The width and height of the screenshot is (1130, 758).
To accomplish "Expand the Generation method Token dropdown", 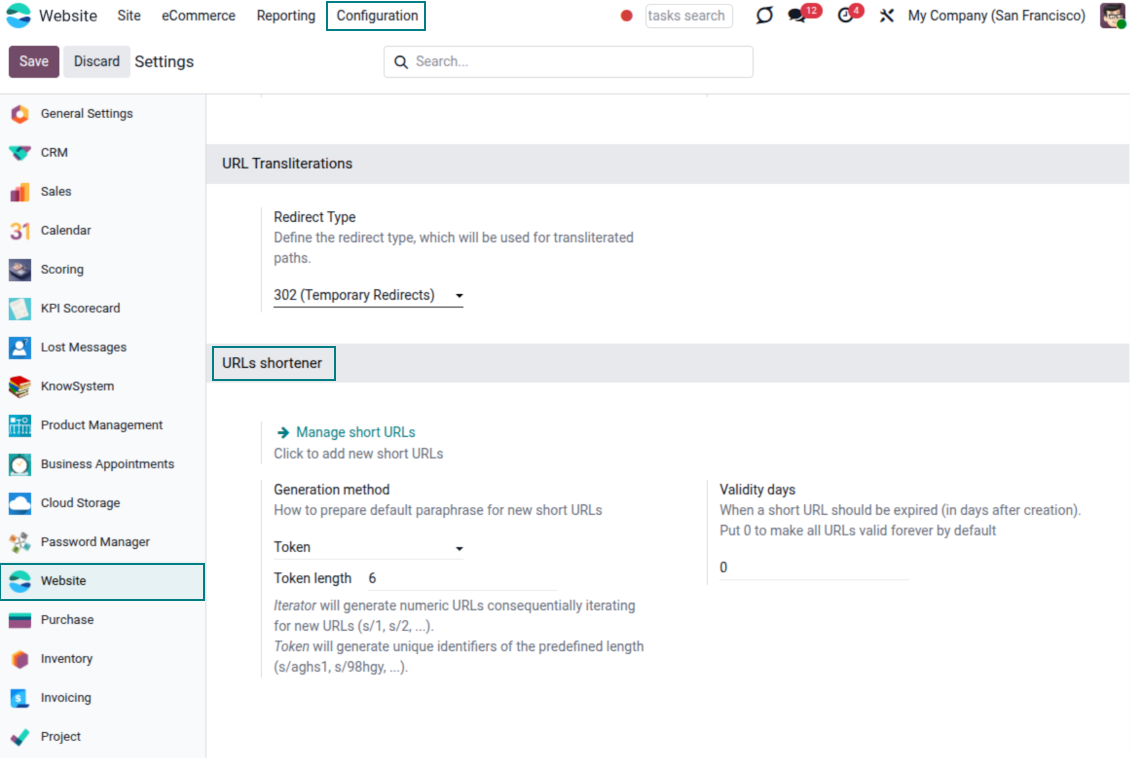I will point(368,548).
